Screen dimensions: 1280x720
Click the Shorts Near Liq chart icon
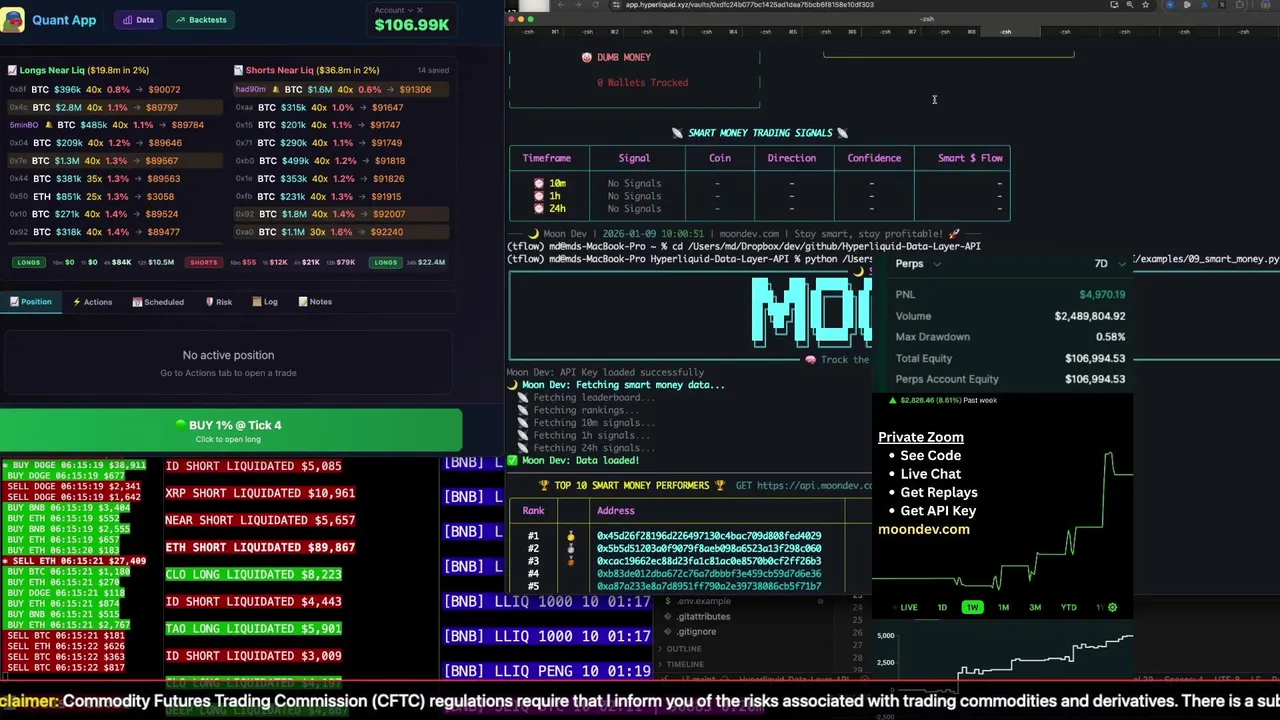tap(238, 70)
